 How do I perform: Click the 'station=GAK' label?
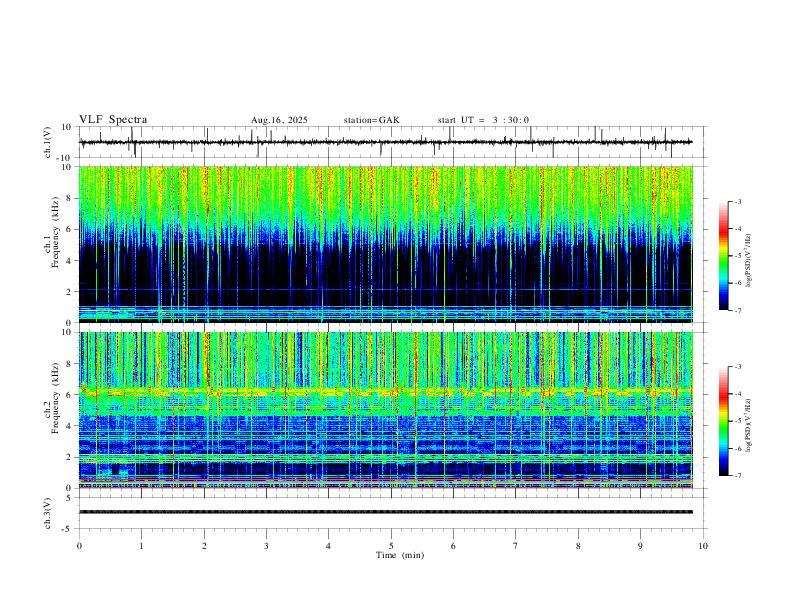[371, 120]
